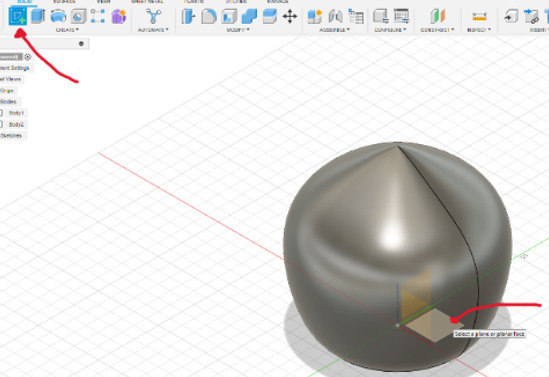Click the Bodies folder in browser
Image resolution: width=549 pixels, height=377 pixels.
(8, 102)
